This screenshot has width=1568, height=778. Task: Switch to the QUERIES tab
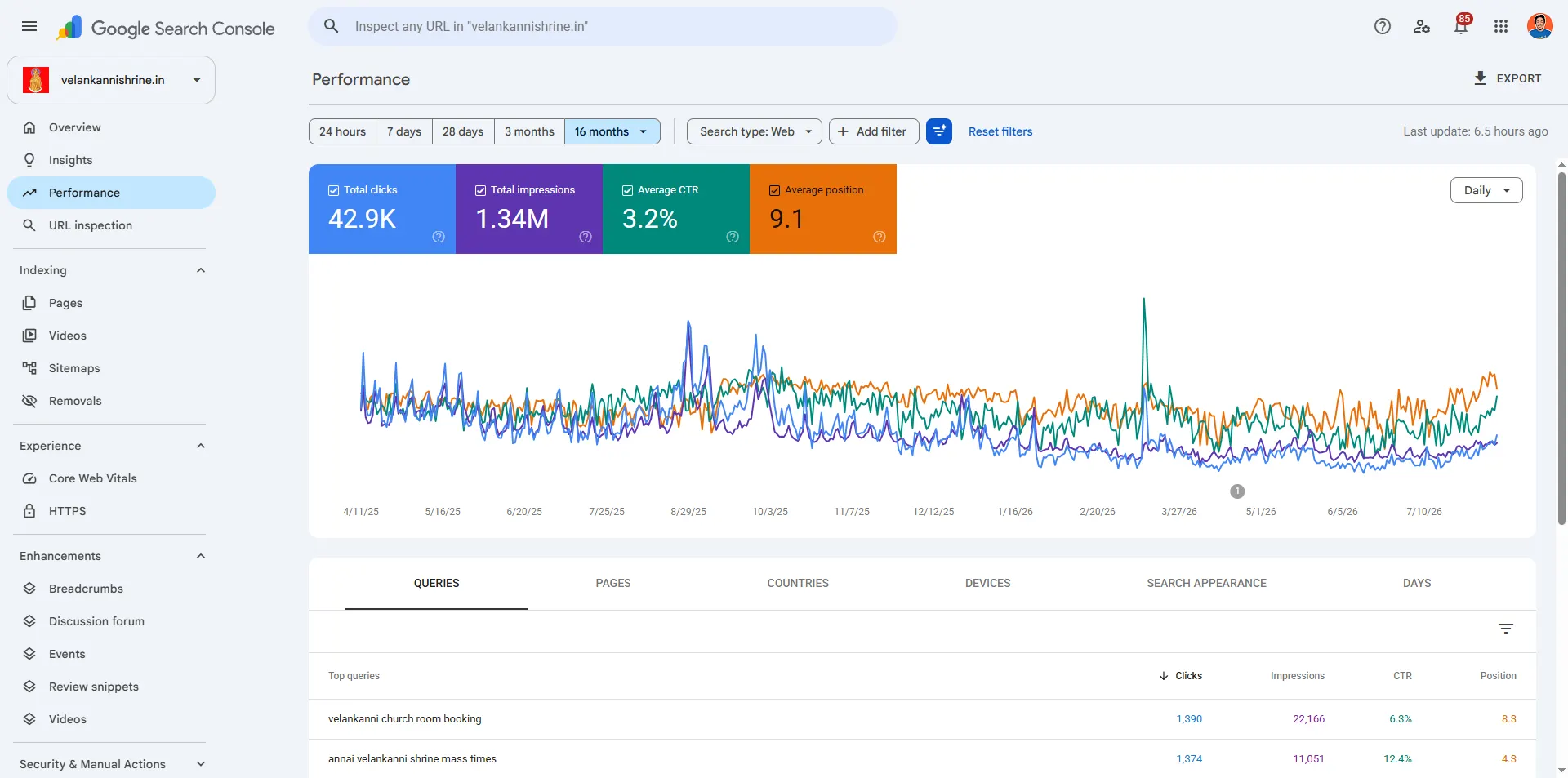[x=436, y=583]
